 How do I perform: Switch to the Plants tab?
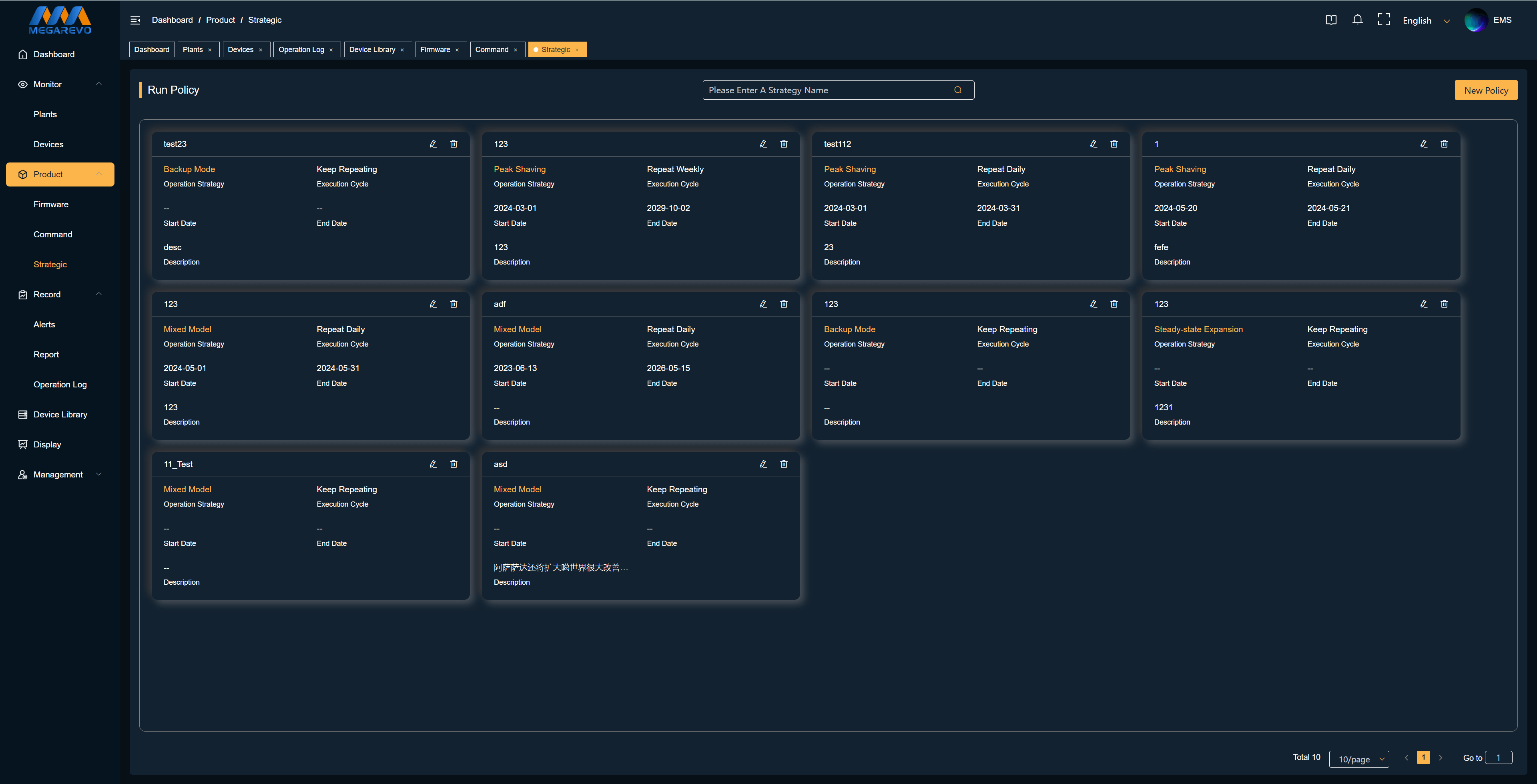click(193, 50)
